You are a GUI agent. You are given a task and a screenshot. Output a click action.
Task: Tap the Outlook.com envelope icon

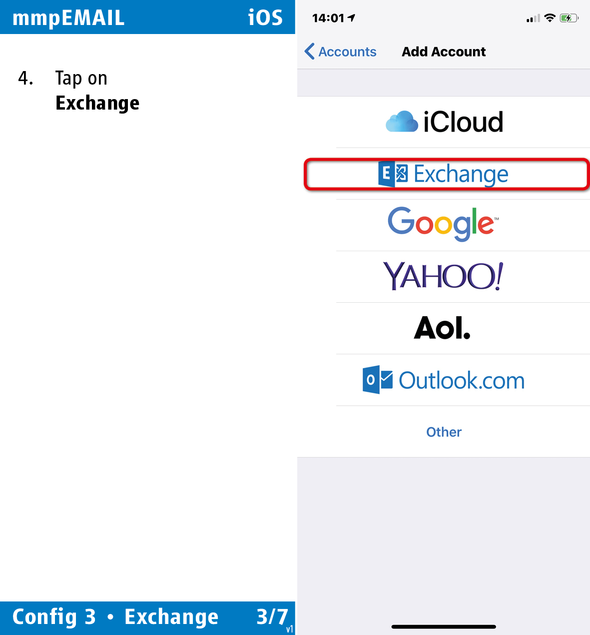[x=377, y=380]
